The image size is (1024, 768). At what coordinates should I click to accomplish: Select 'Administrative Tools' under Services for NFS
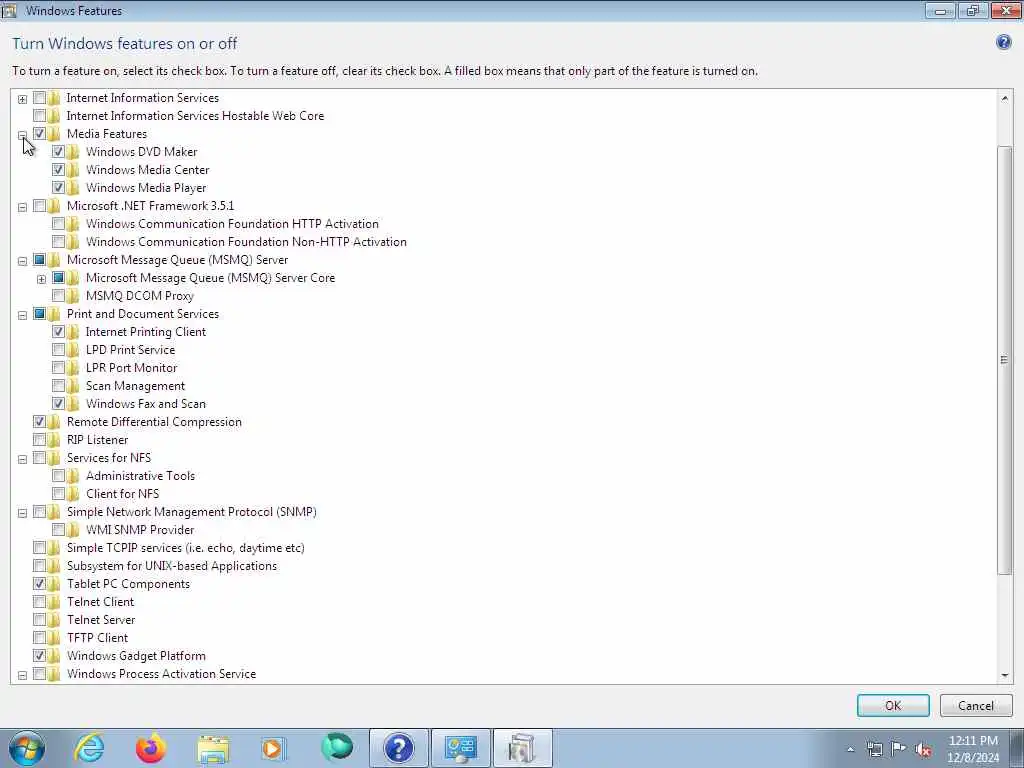pos(140,475)
